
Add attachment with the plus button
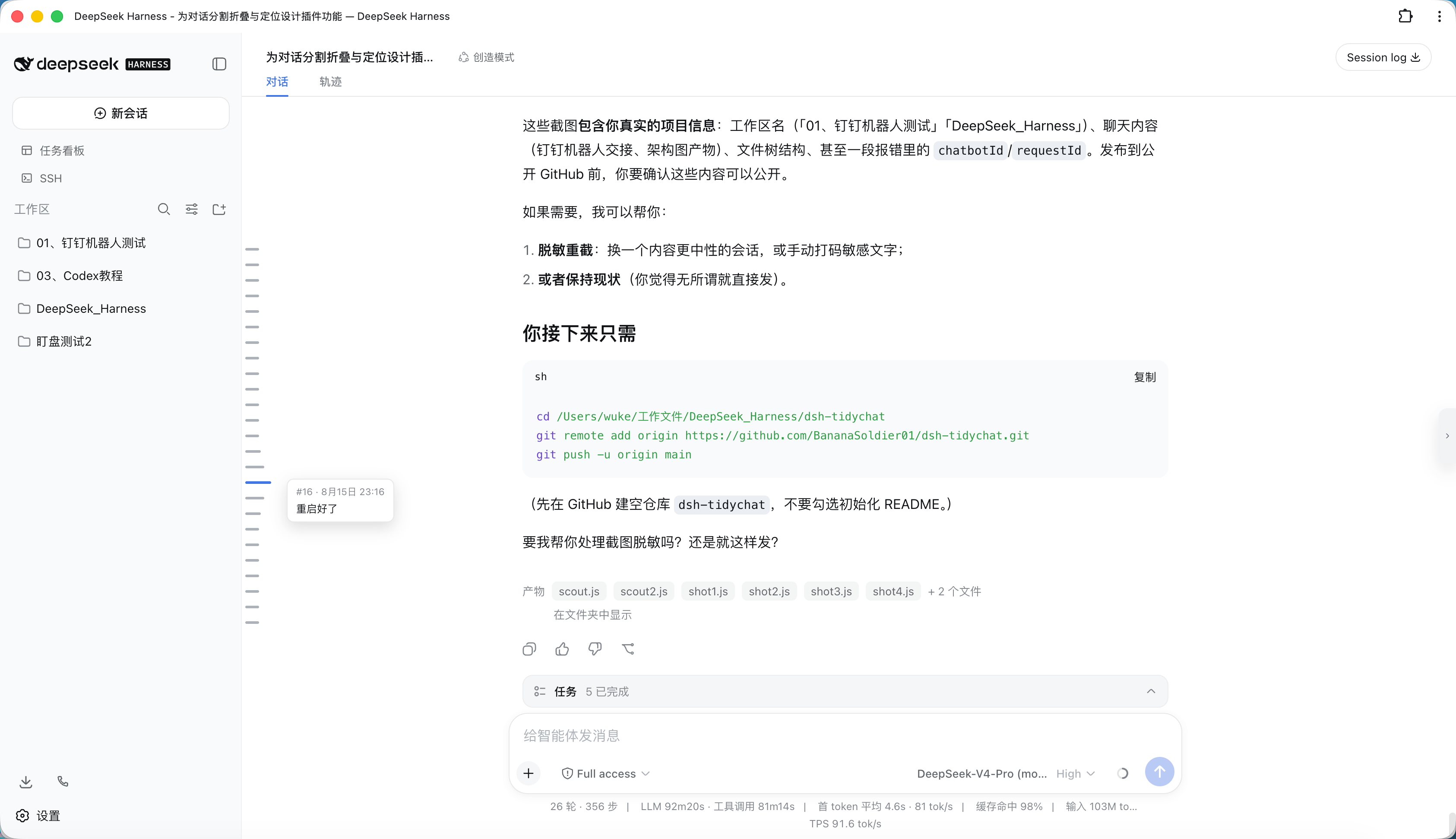pyautogui.click(x=529, y=773)
